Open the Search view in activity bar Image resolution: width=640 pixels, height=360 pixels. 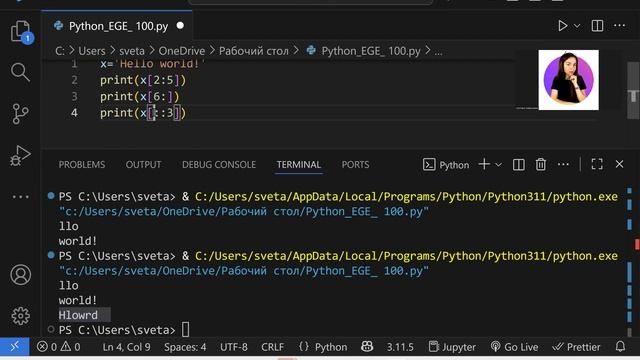click(20, 72)
